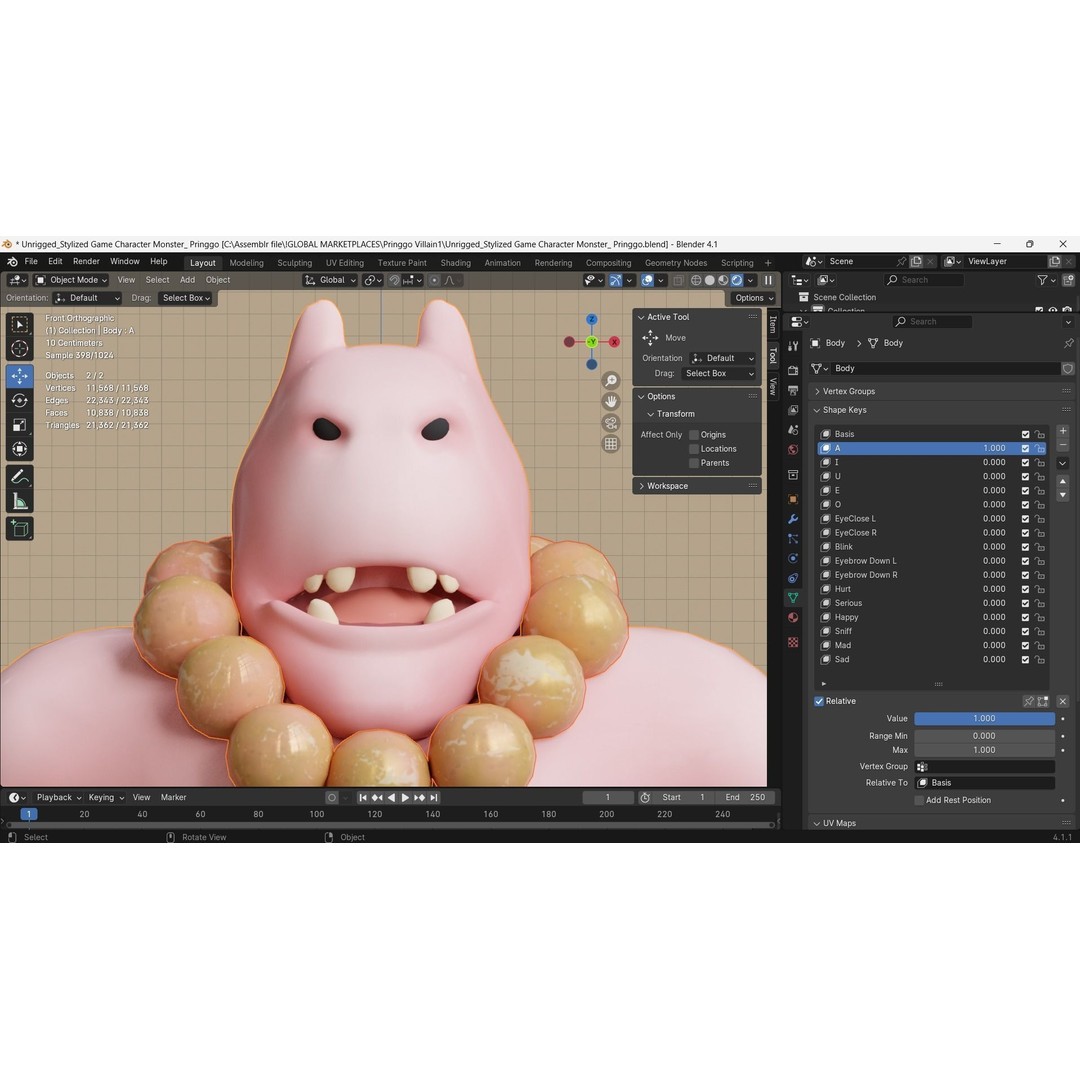Viewport: 1080px width, 1080px height.
Task: Mute the Happy shape key checkbox
Action: [x=1025, y=617]
